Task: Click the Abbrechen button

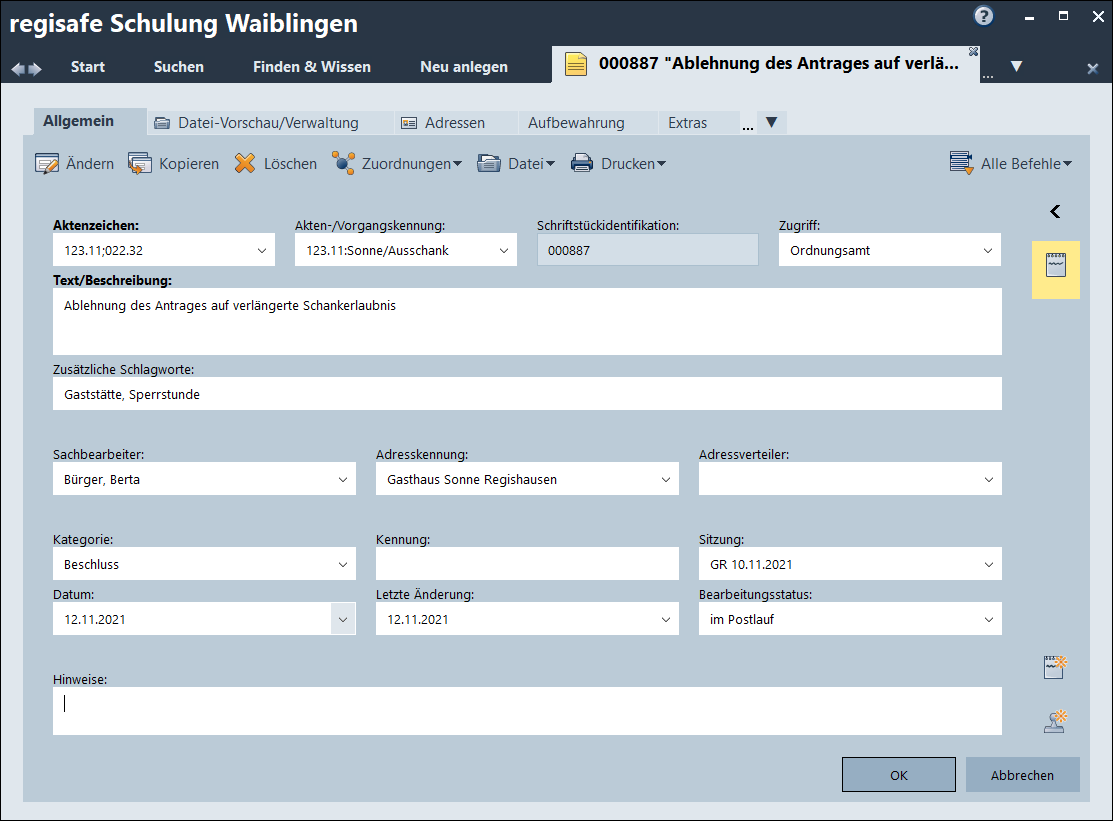Action: pos(1022,775)
